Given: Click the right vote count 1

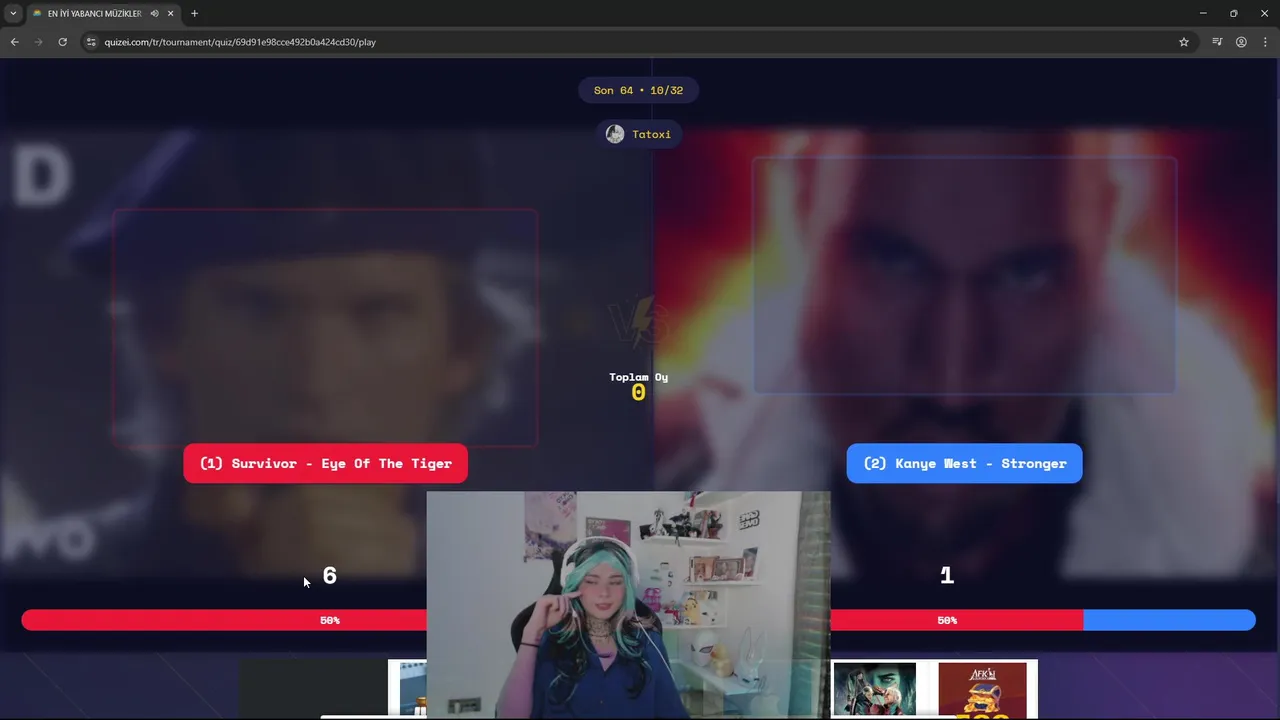Looking at the screenshot, I should pyautogui.click(x=947, y=576).
